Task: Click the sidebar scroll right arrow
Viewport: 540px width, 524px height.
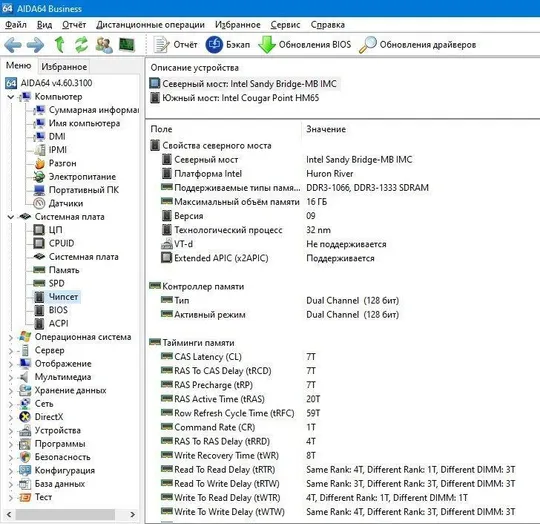Action: click(133, 515)
